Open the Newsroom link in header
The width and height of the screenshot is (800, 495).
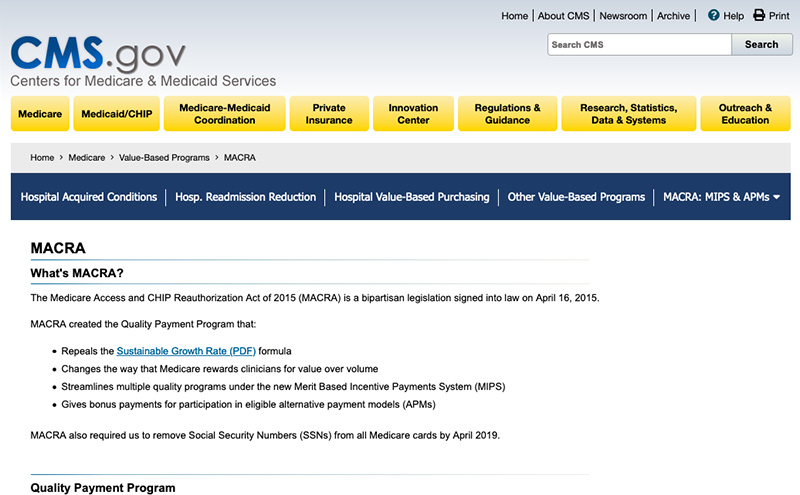click(x=623, y=16)
